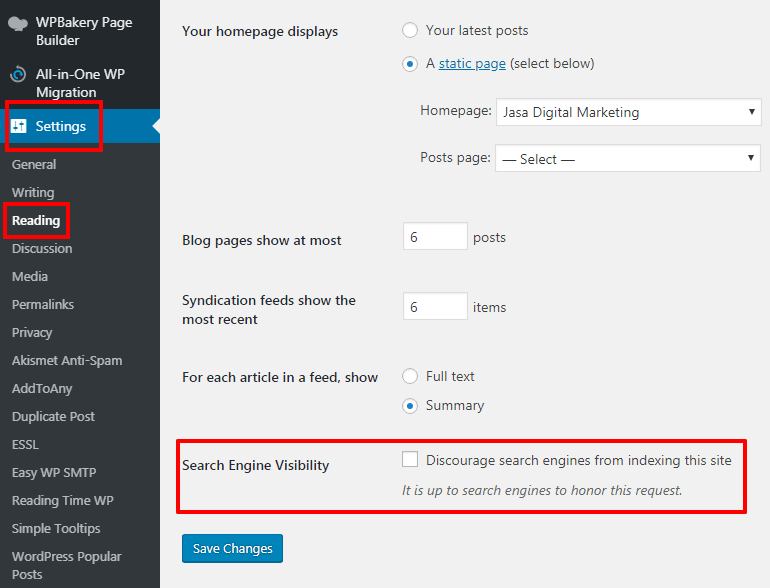770x588 pixels.
Task: Select the 'Your latest posts' radio button
Action: [410, 31]
